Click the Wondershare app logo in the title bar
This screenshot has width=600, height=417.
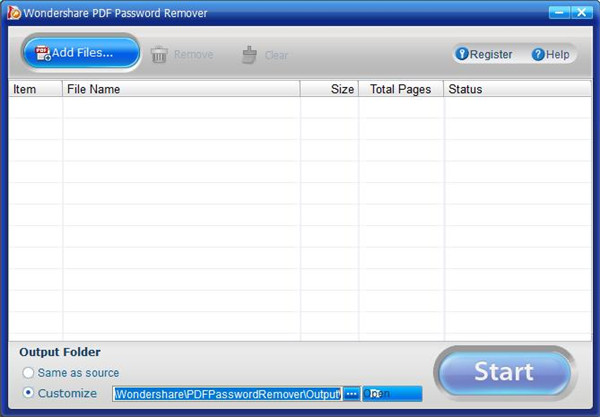(x=14, y=13)
